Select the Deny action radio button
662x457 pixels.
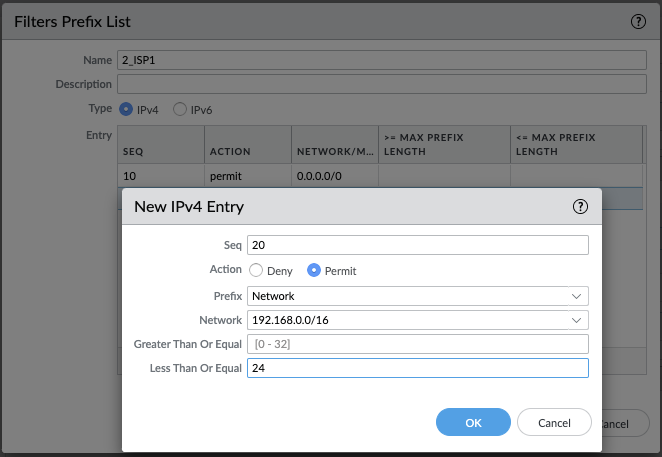point(256,270)
